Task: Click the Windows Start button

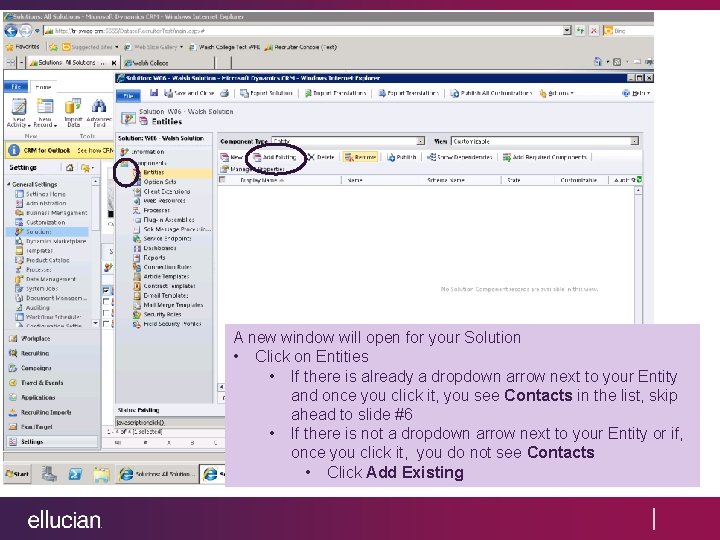Action: 17,474
